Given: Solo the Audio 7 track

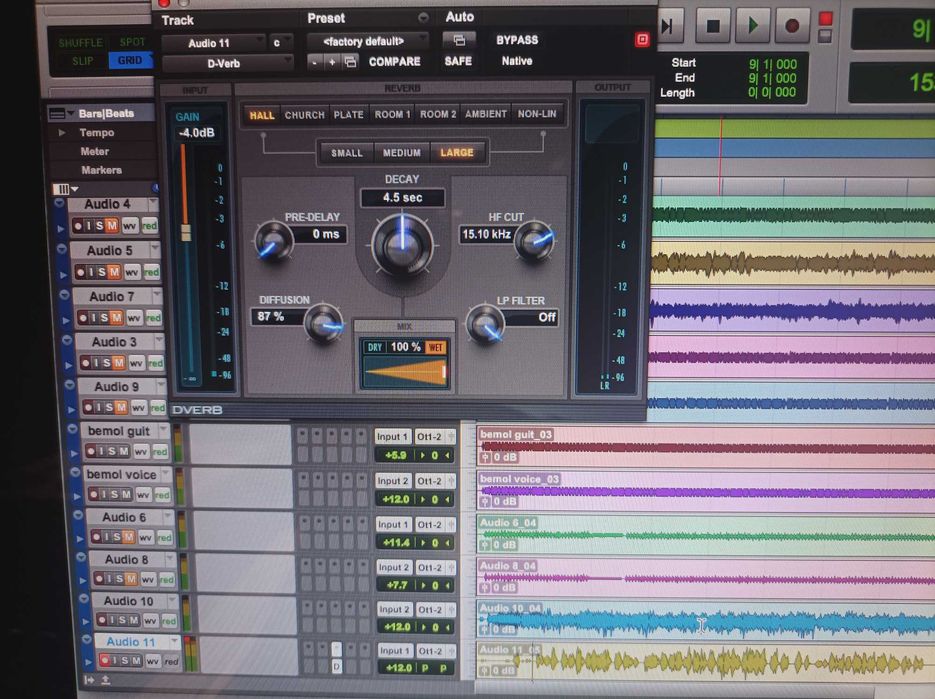Looking at the screenshot, I should coord(104,318).
